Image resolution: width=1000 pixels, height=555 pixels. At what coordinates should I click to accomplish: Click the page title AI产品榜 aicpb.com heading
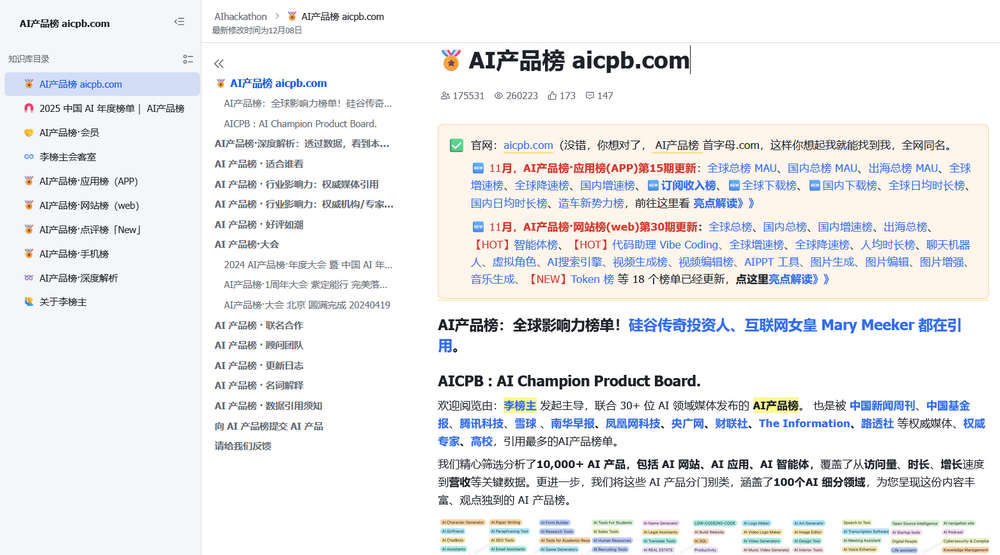pyautogui.click(x=578, y=61)
